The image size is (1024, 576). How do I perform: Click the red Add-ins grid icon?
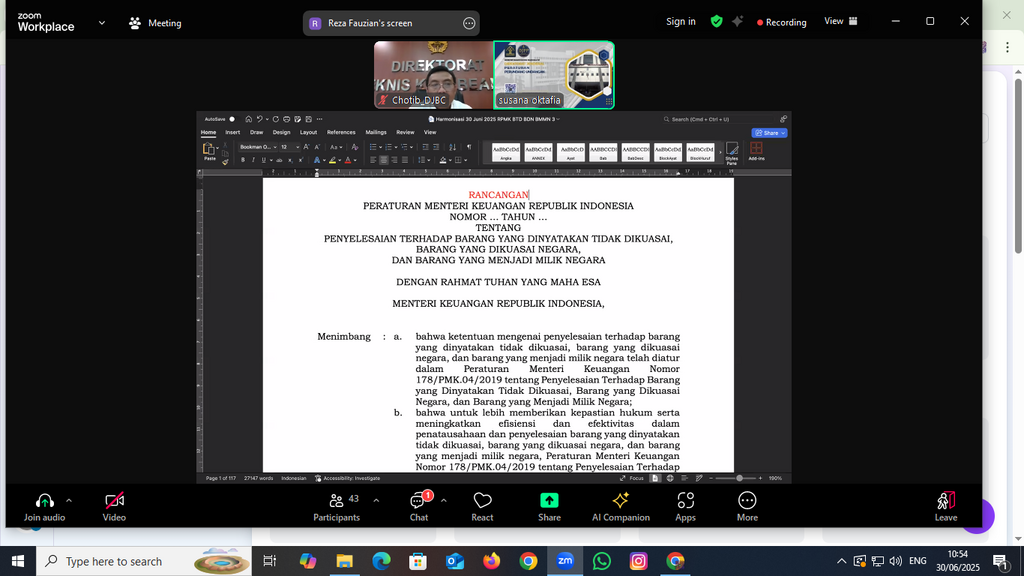coord(756,148)
